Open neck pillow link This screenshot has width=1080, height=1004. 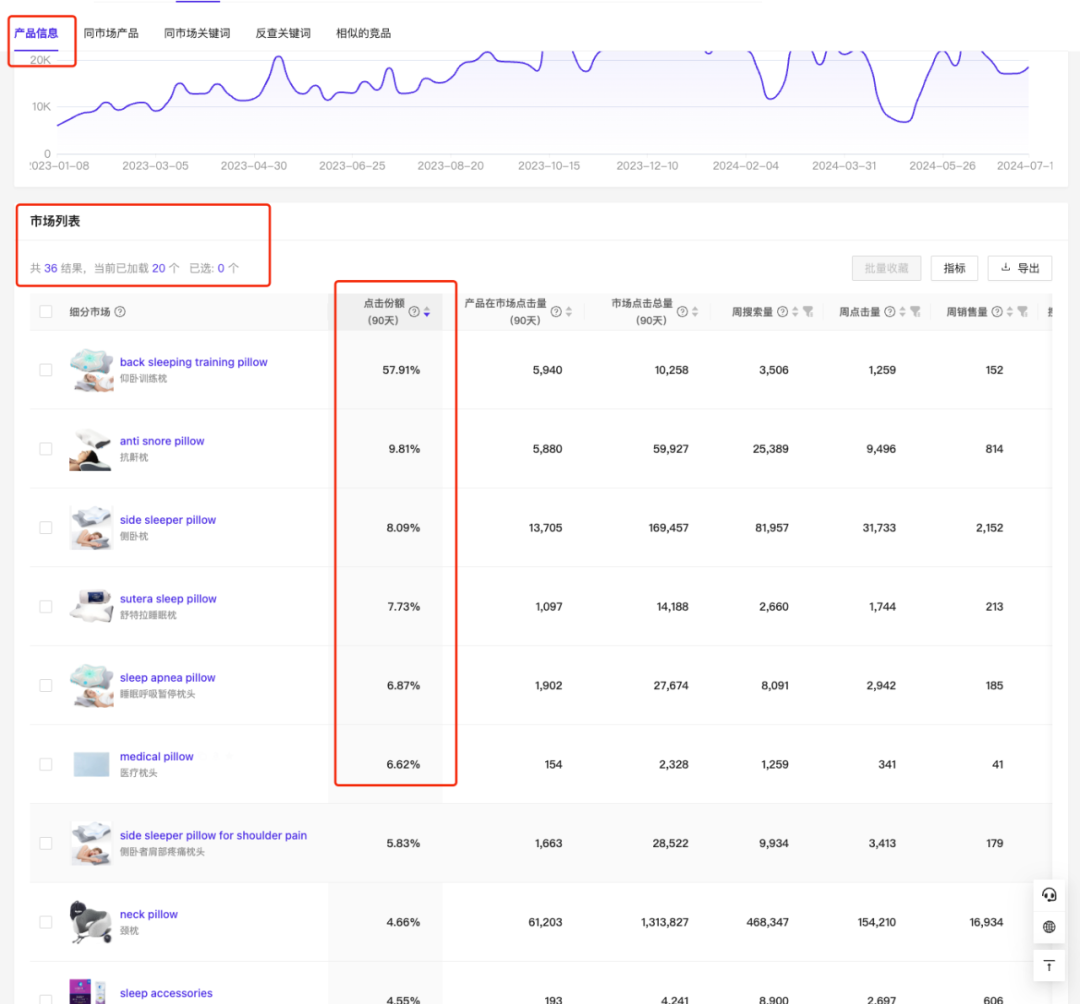(149, 914)
